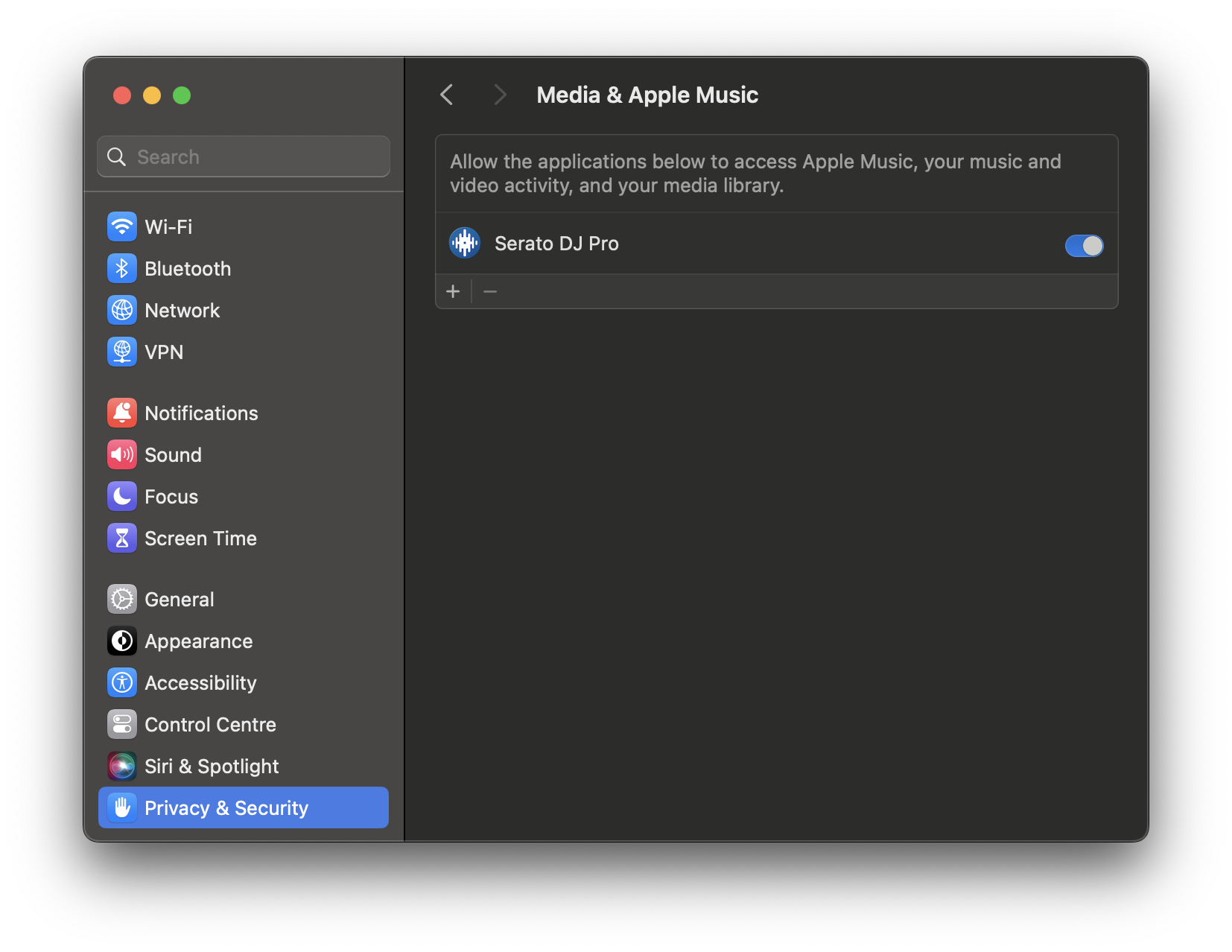Click the Serato DJ Pro name text
The image size is (1232, 952).
556,244
